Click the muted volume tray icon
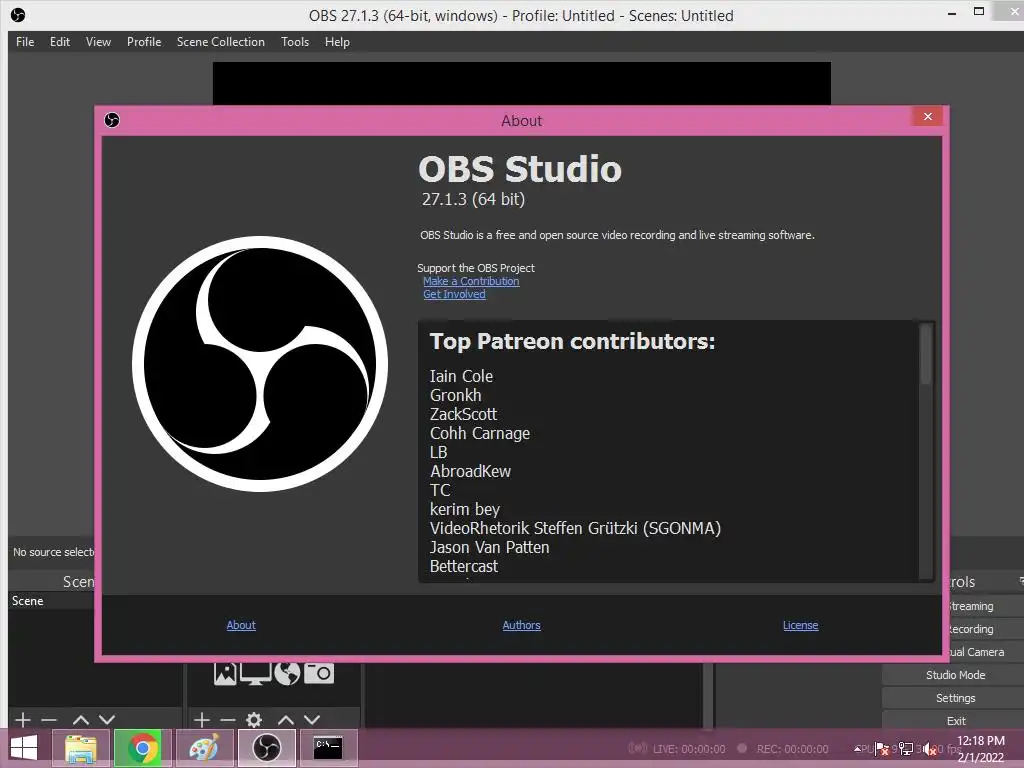The image size is (1024, 768). [930, 749]
